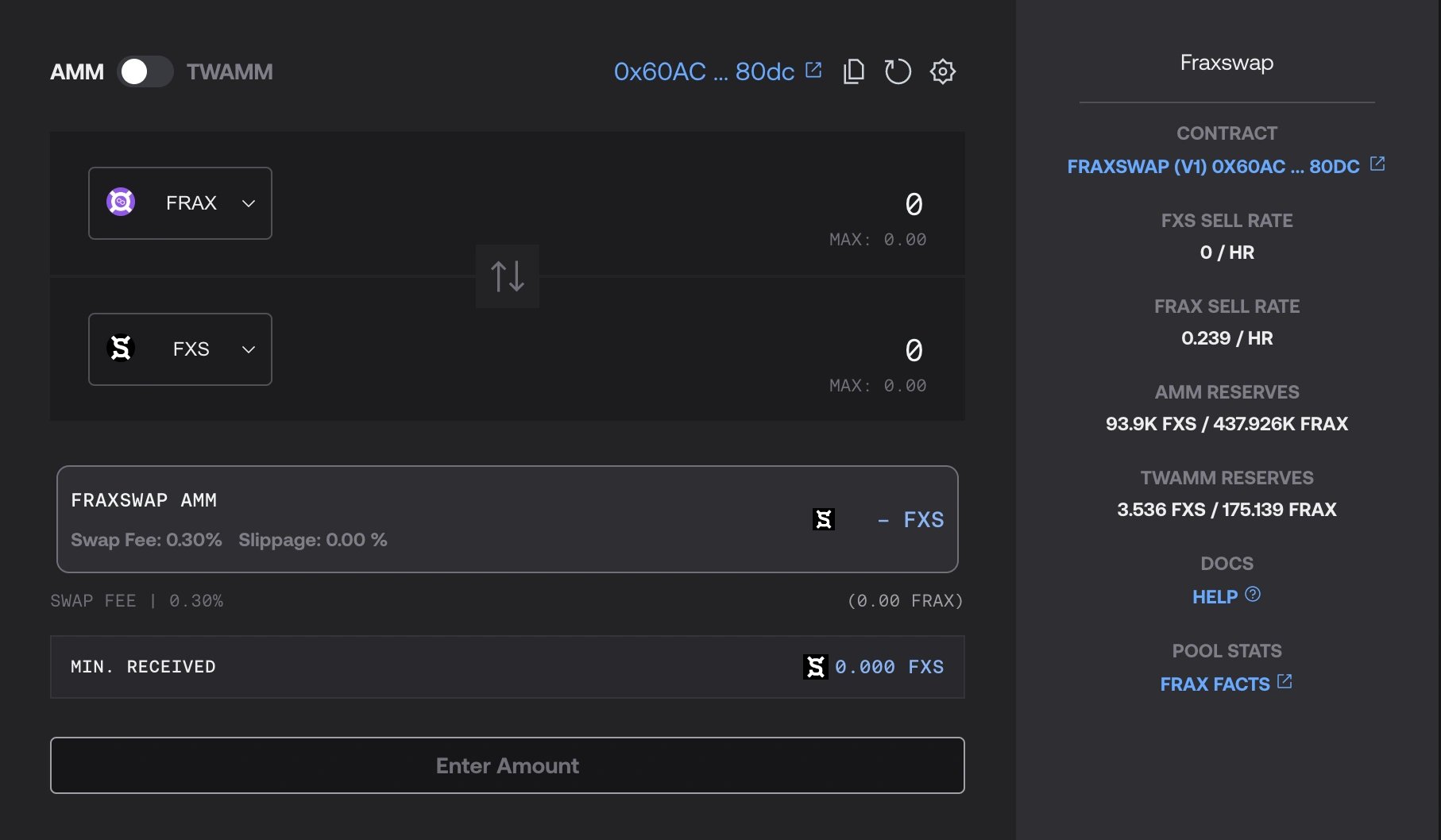
Task: Expand the FRAX selector chevron
Action: click(x=249, y=203)
